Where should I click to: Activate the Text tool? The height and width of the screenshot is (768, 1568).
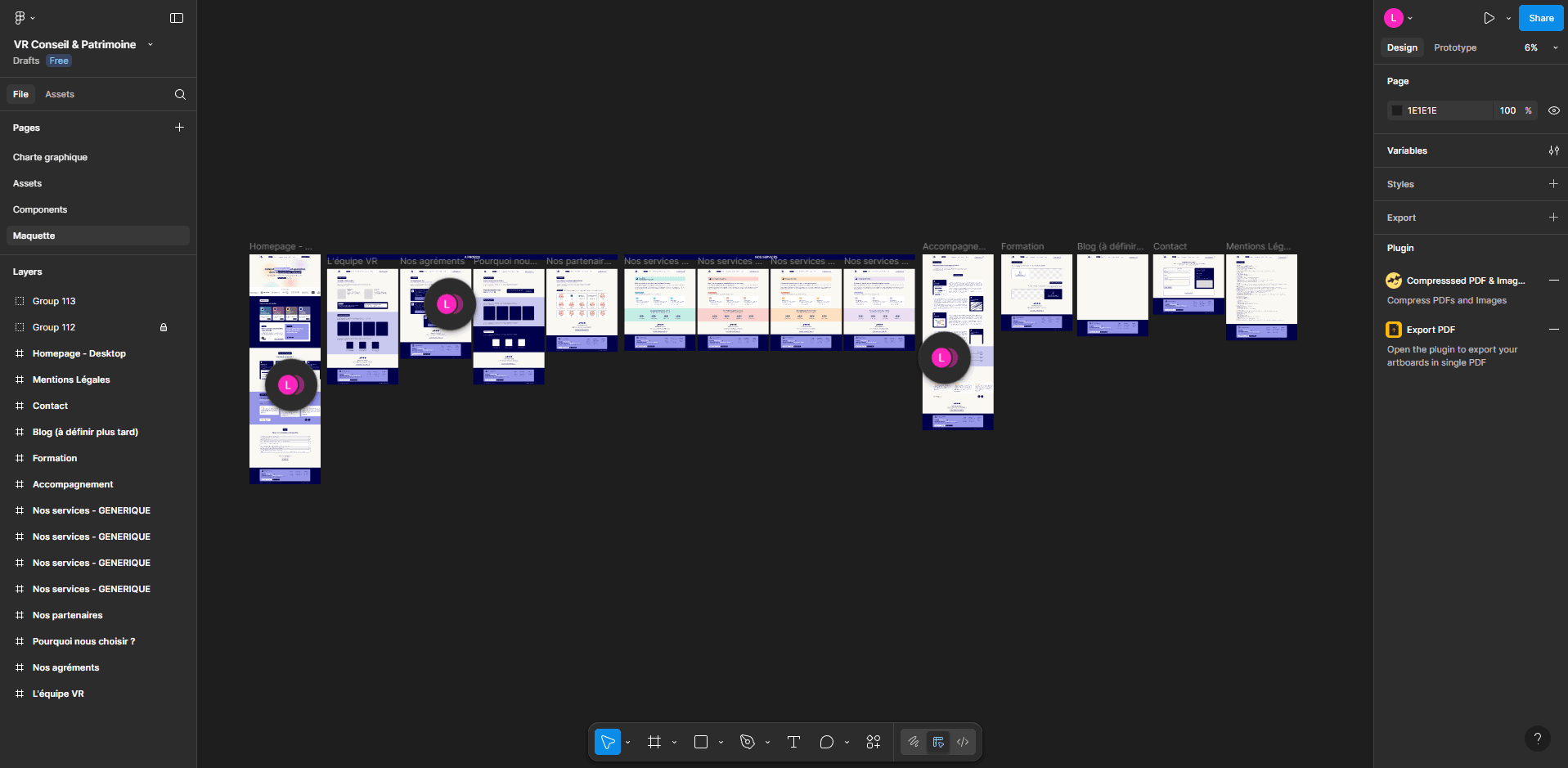click(793, 742)
